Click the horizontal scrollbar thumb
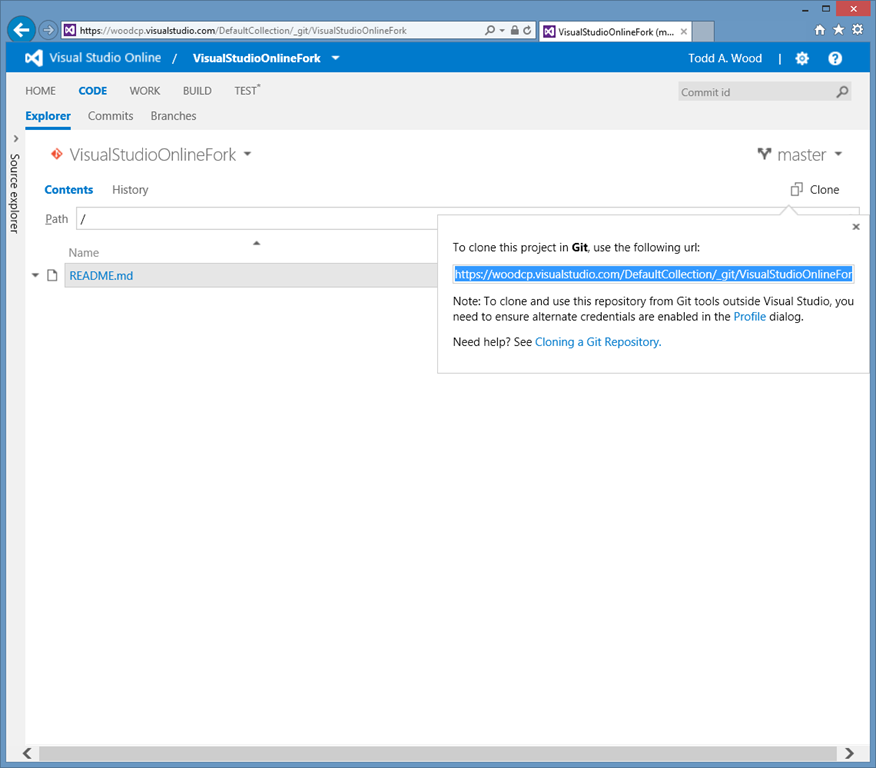Image resolution: width=876 pixels, height=768 pixels. coord(437,753)
